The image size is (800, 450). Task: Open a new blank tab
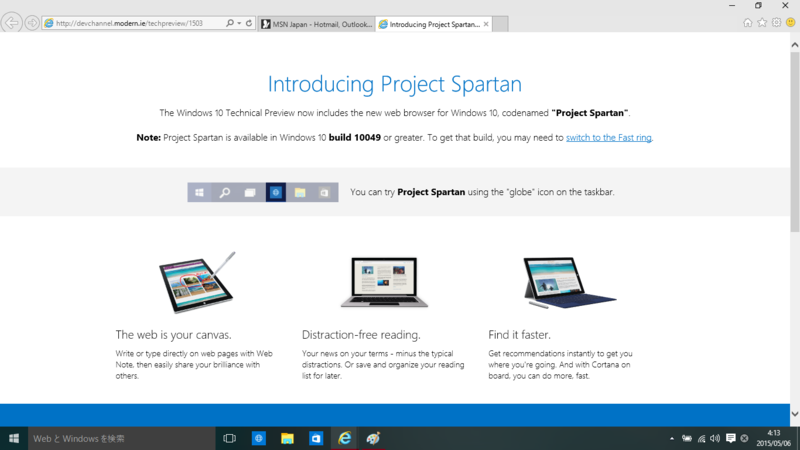(x=500, y=24)
